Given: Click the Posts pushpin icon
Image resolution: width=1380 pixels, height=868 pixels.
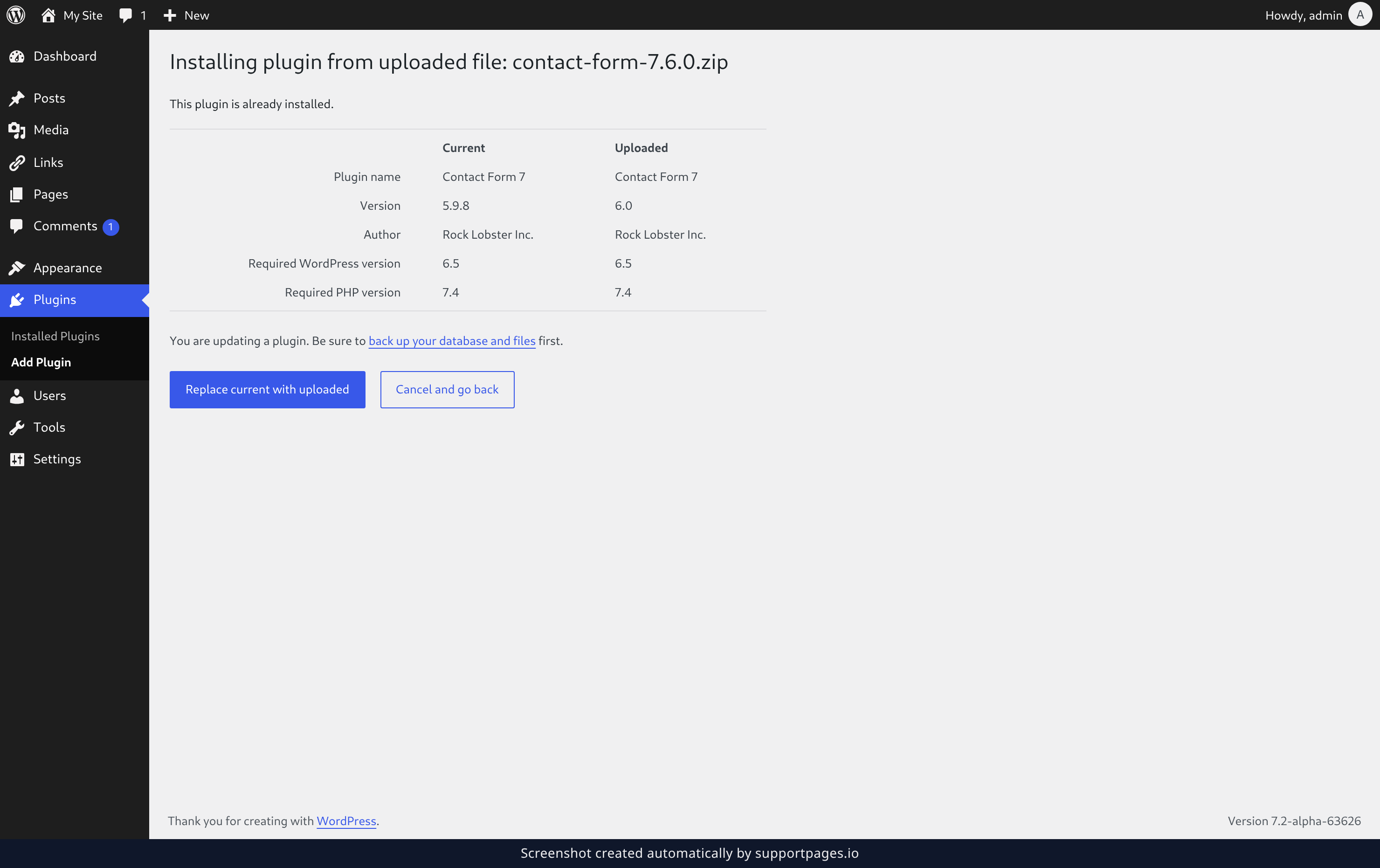Looking at the screenshot, I should (17, 98).
